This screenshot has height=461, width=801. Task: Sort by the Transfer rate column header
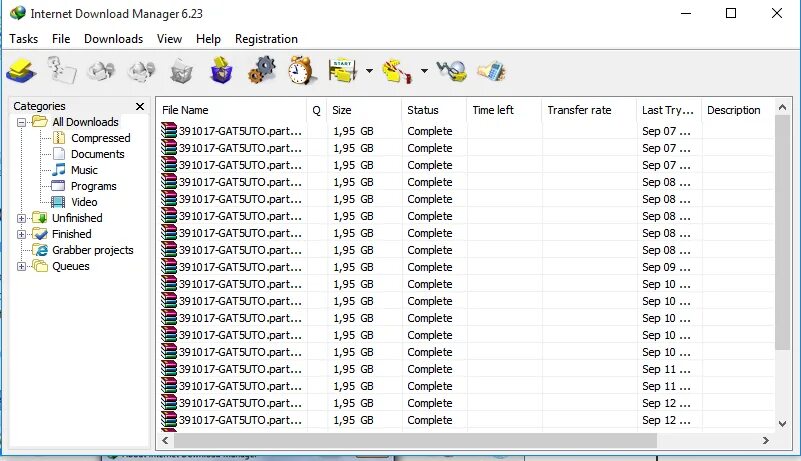(589, 110)
